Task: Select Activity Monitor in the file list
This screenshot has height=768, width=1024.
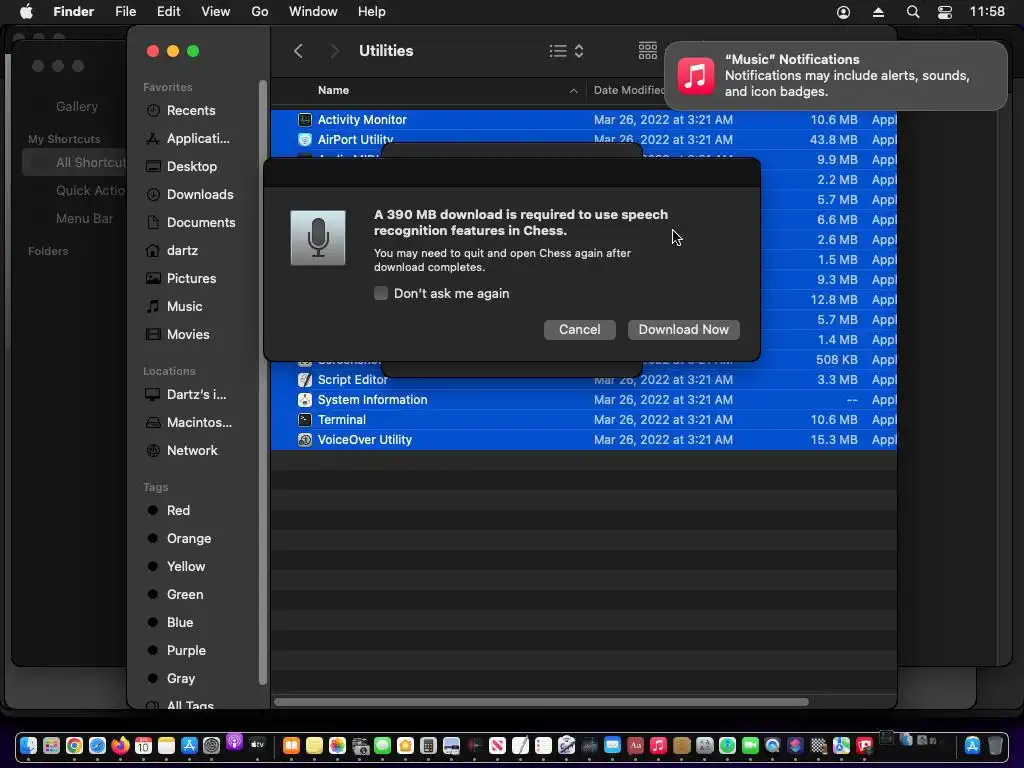Action: point(583,120)
